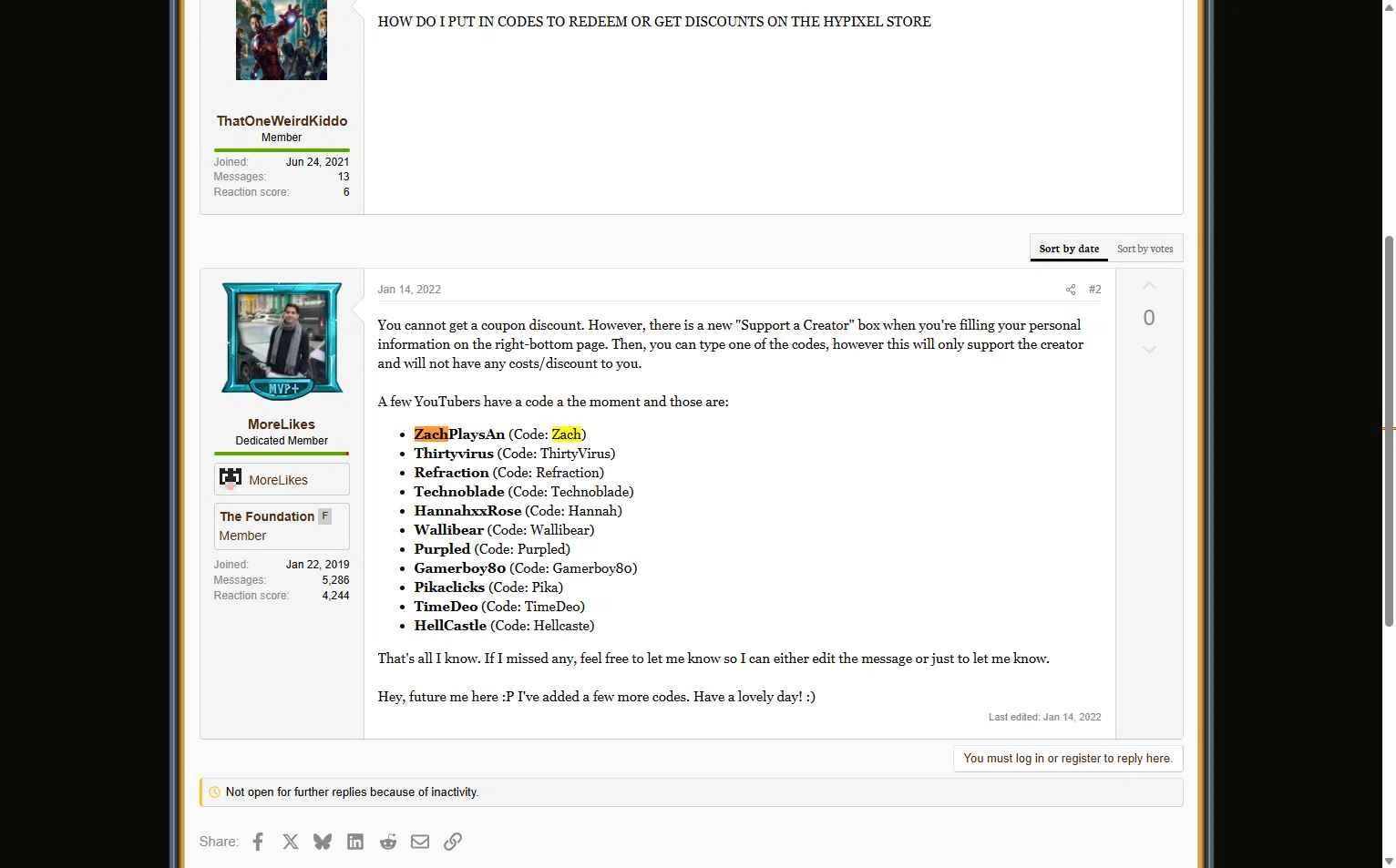Share thread on Bluesky

(x=323, y=842)
